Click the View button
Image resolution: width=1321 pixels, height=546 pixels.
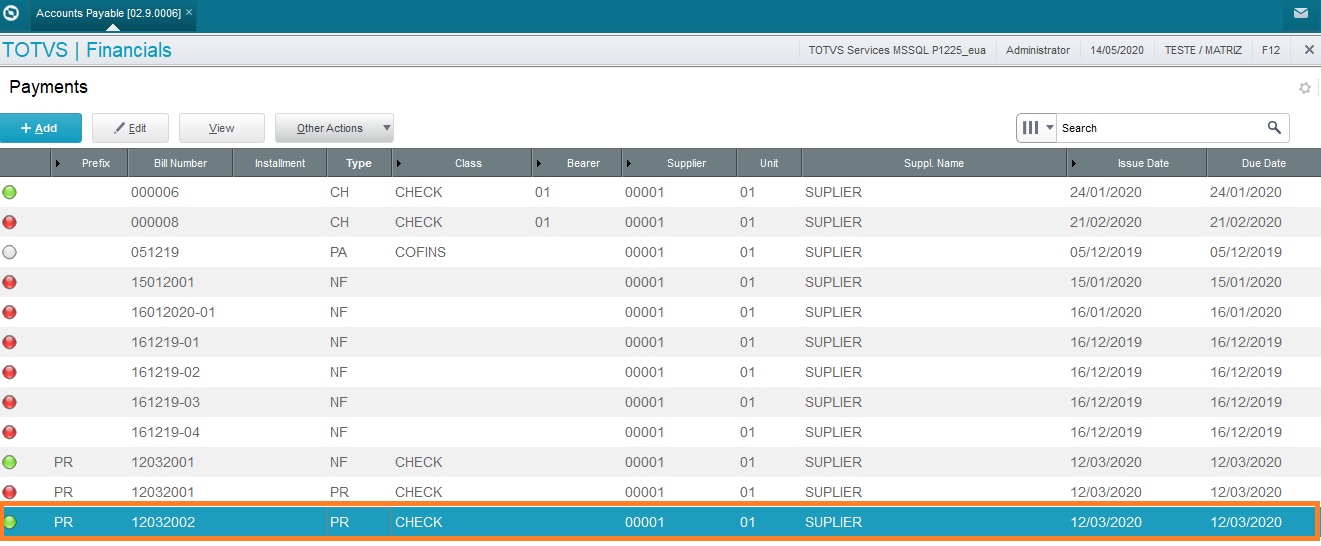(222, 128)
